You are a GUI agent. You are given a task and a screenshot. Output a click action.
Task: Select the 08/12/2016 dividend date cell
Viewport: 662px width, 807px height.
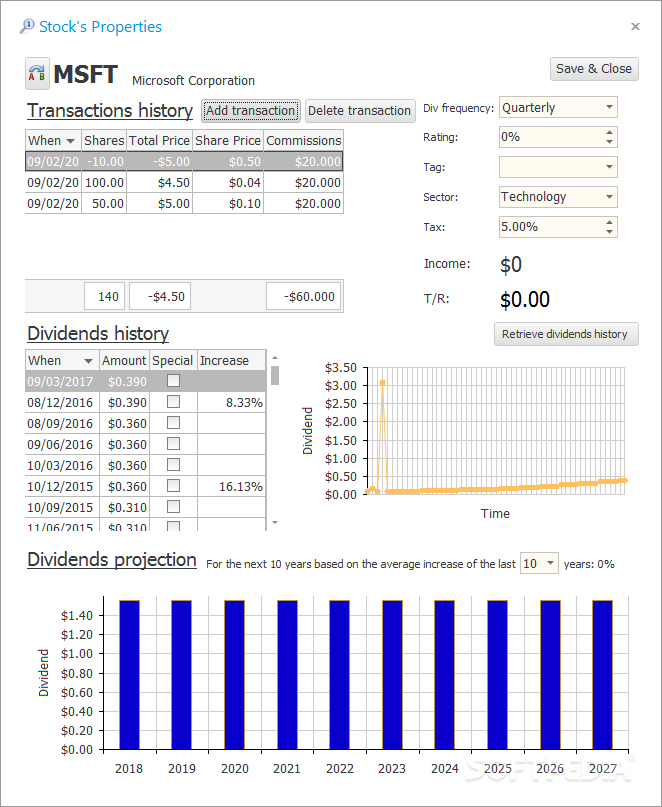(x=62, y=402)
